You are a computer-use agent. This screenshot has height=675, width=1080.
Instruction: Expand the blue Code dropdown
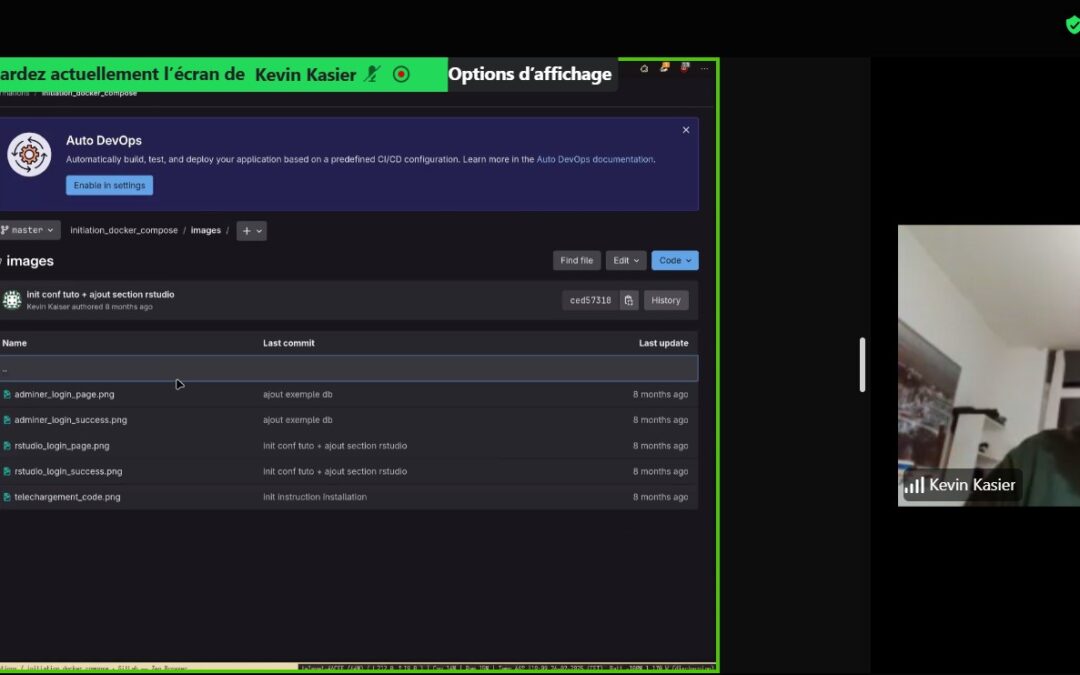point(675,261)
